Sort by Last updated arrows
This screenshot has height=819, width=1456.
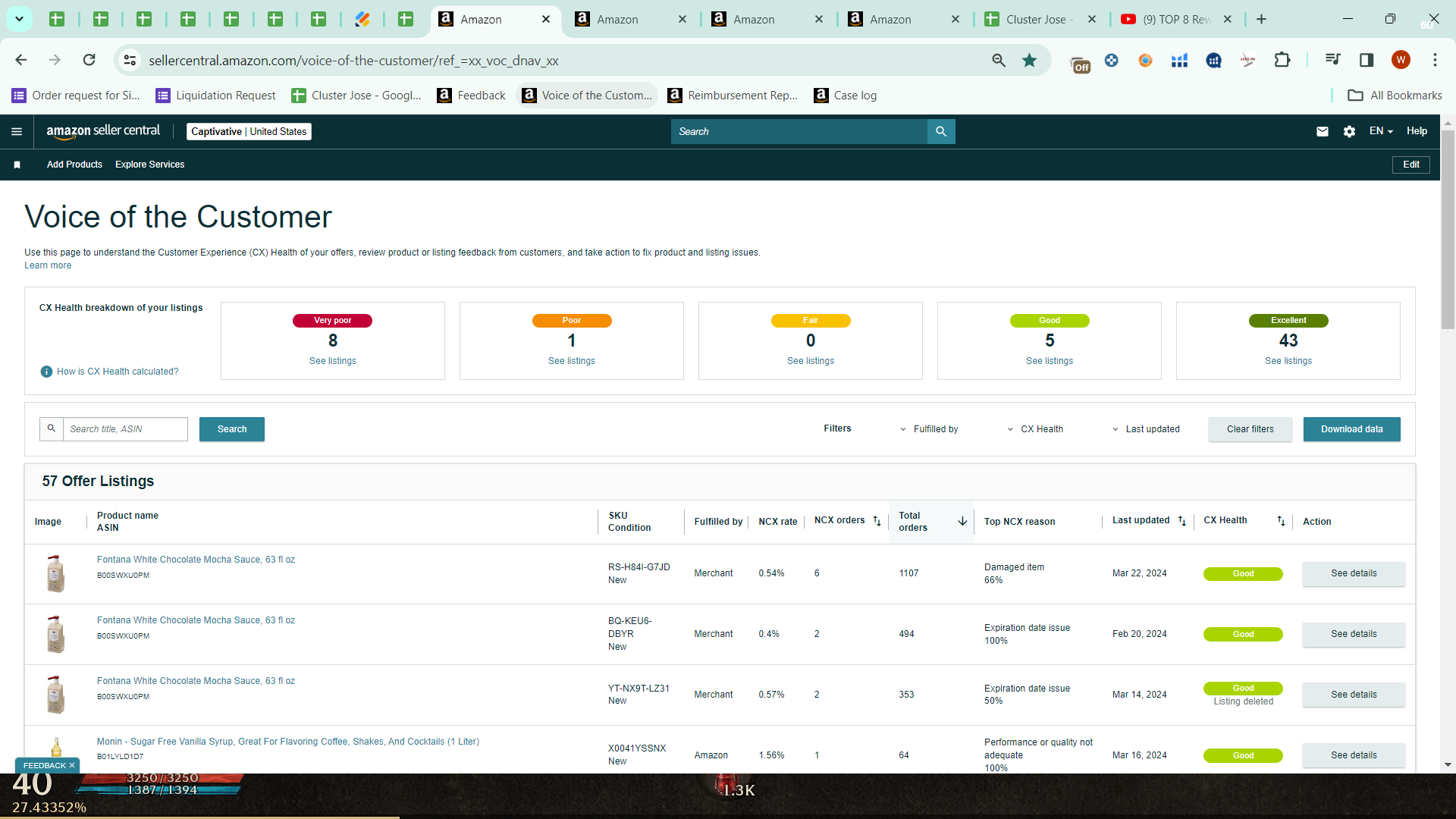(1182, 521)
